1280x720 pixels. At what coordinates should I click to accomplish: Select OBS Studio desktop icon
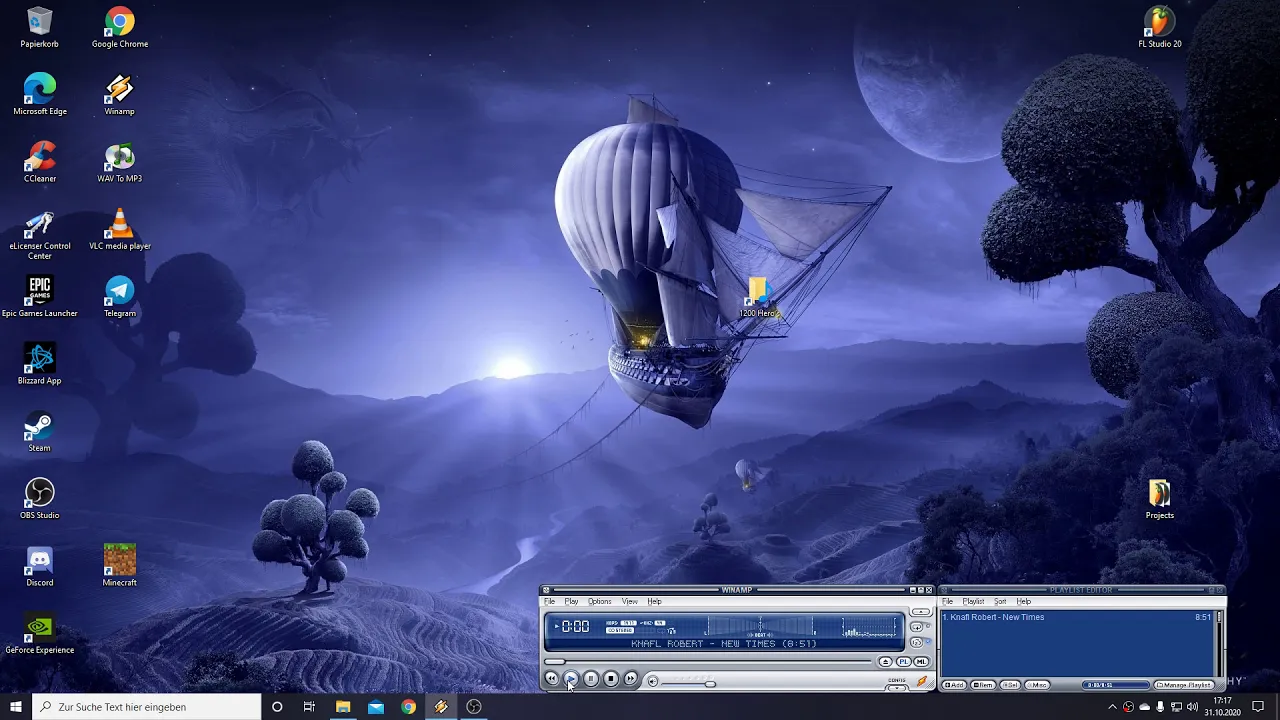coord(40,498)
